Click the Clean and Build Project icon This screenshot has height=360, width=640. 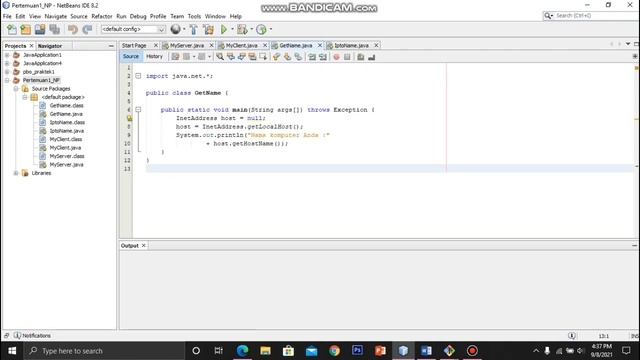pos(209,29)
